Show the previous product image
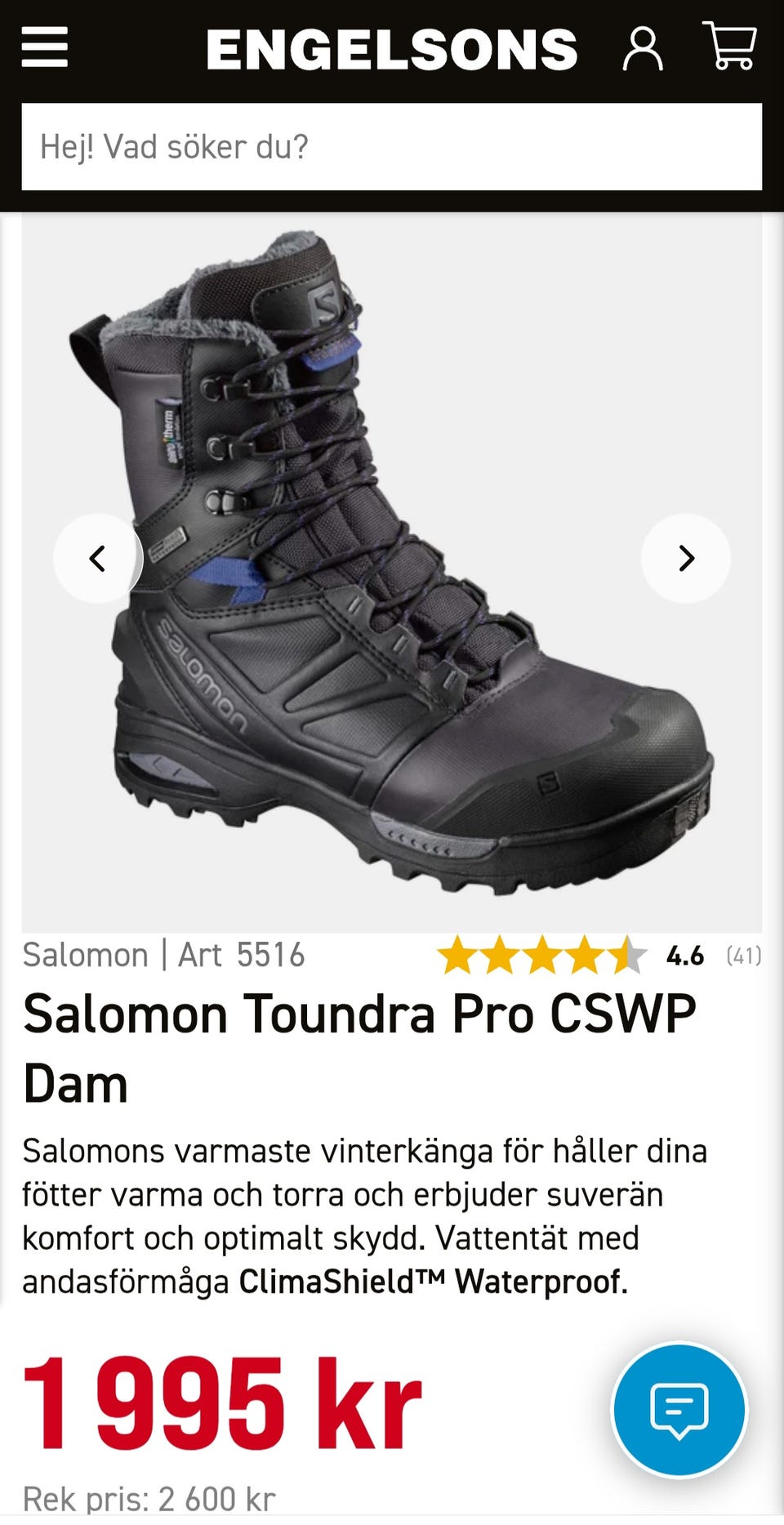Image resolution: width=784 pixels, height=1525 pixels. (x=98, y=559)
